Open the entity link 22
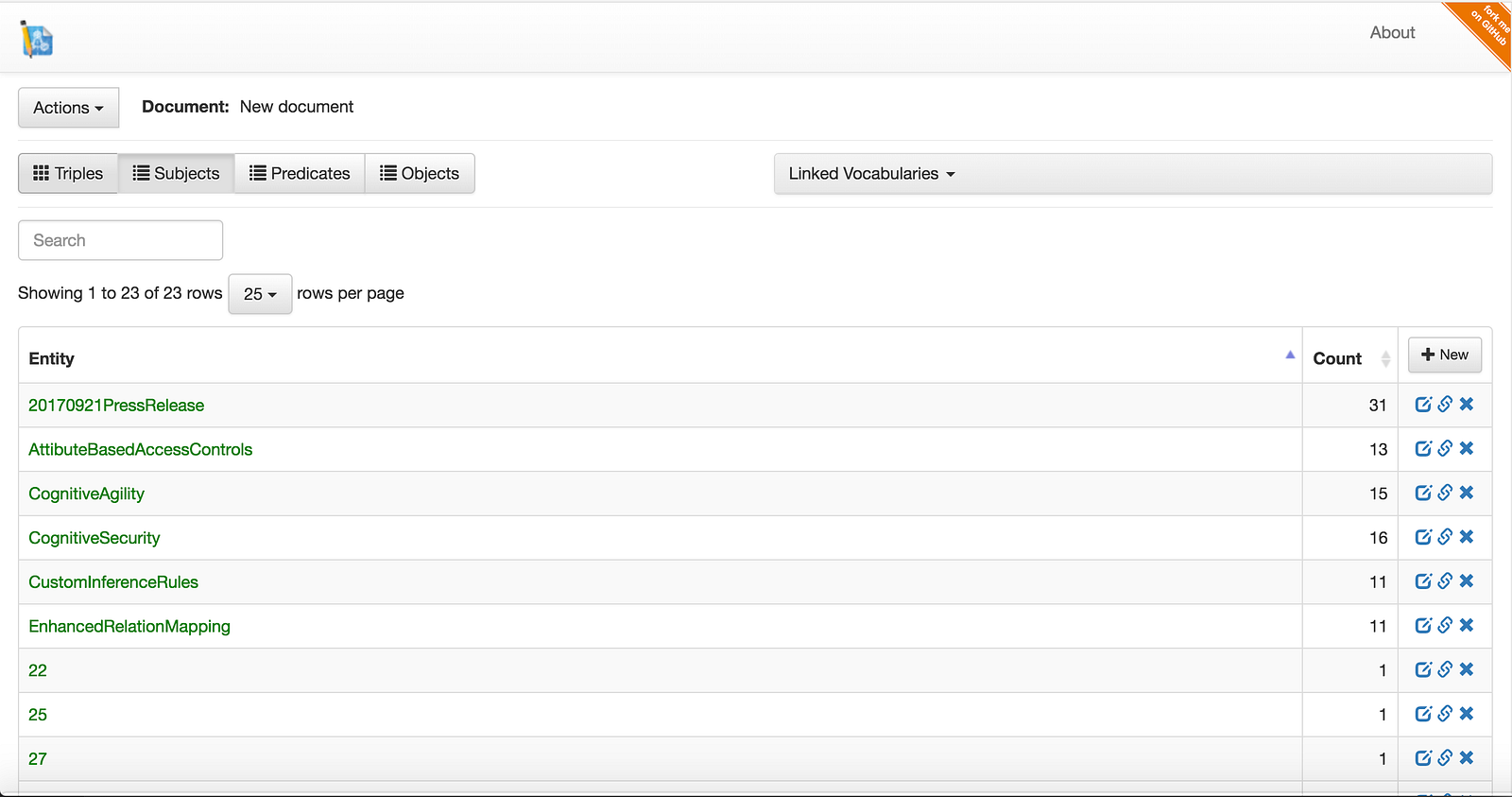Viewport: 1512px width, 797px height. (x=38, y=670)
